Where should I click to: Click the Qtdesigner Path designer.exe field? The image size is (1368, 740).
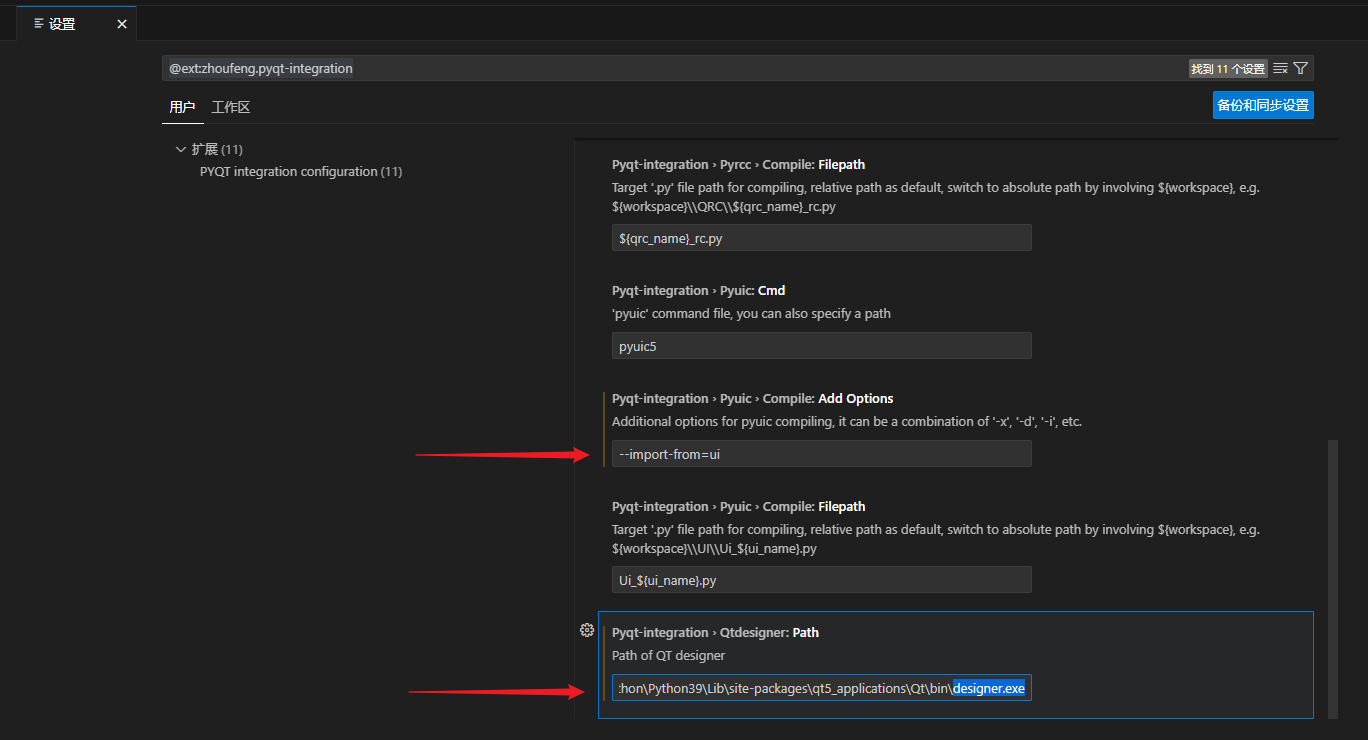(x=821, y=688)
